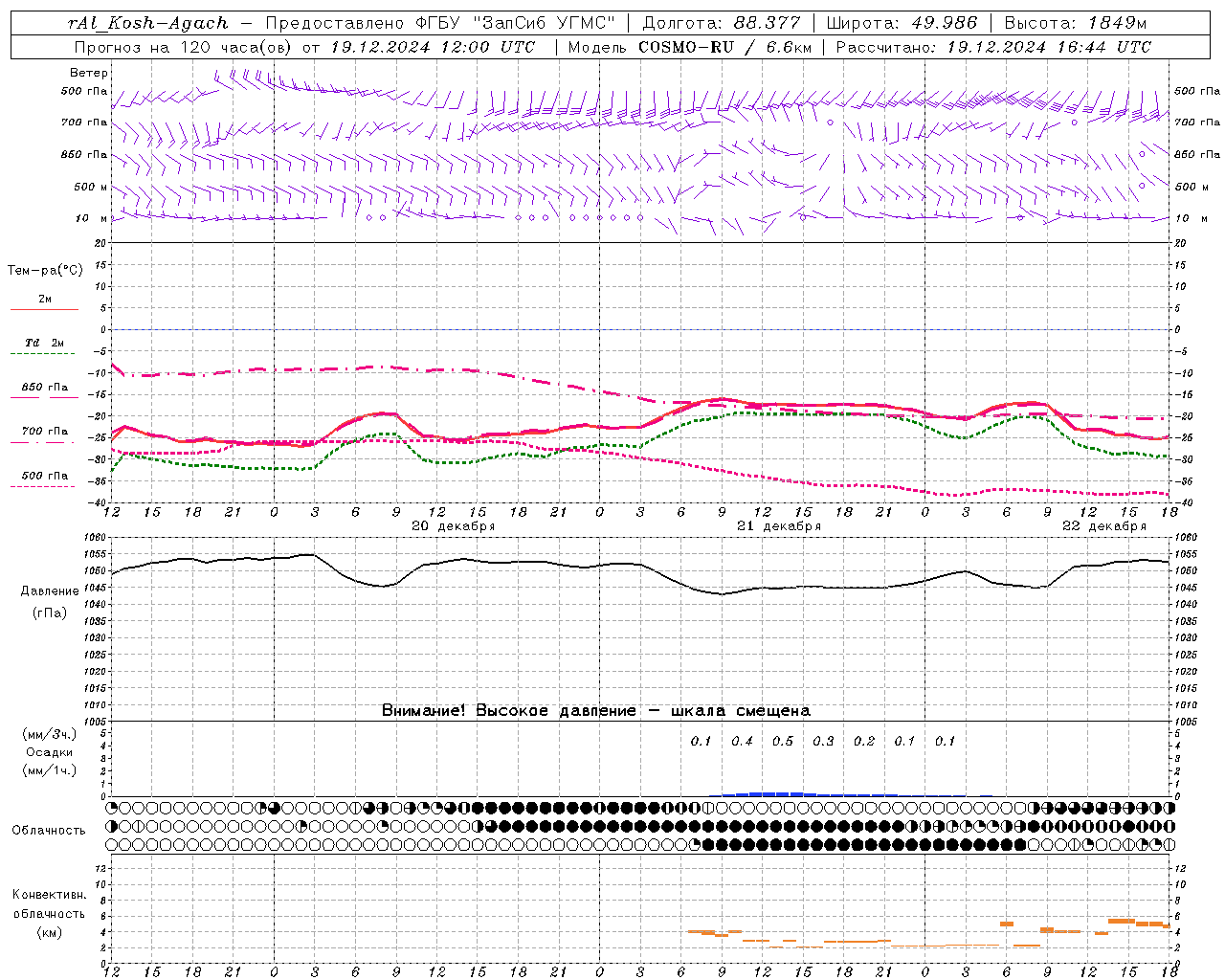Click the "(км)" convective cloud unit label

49,931
